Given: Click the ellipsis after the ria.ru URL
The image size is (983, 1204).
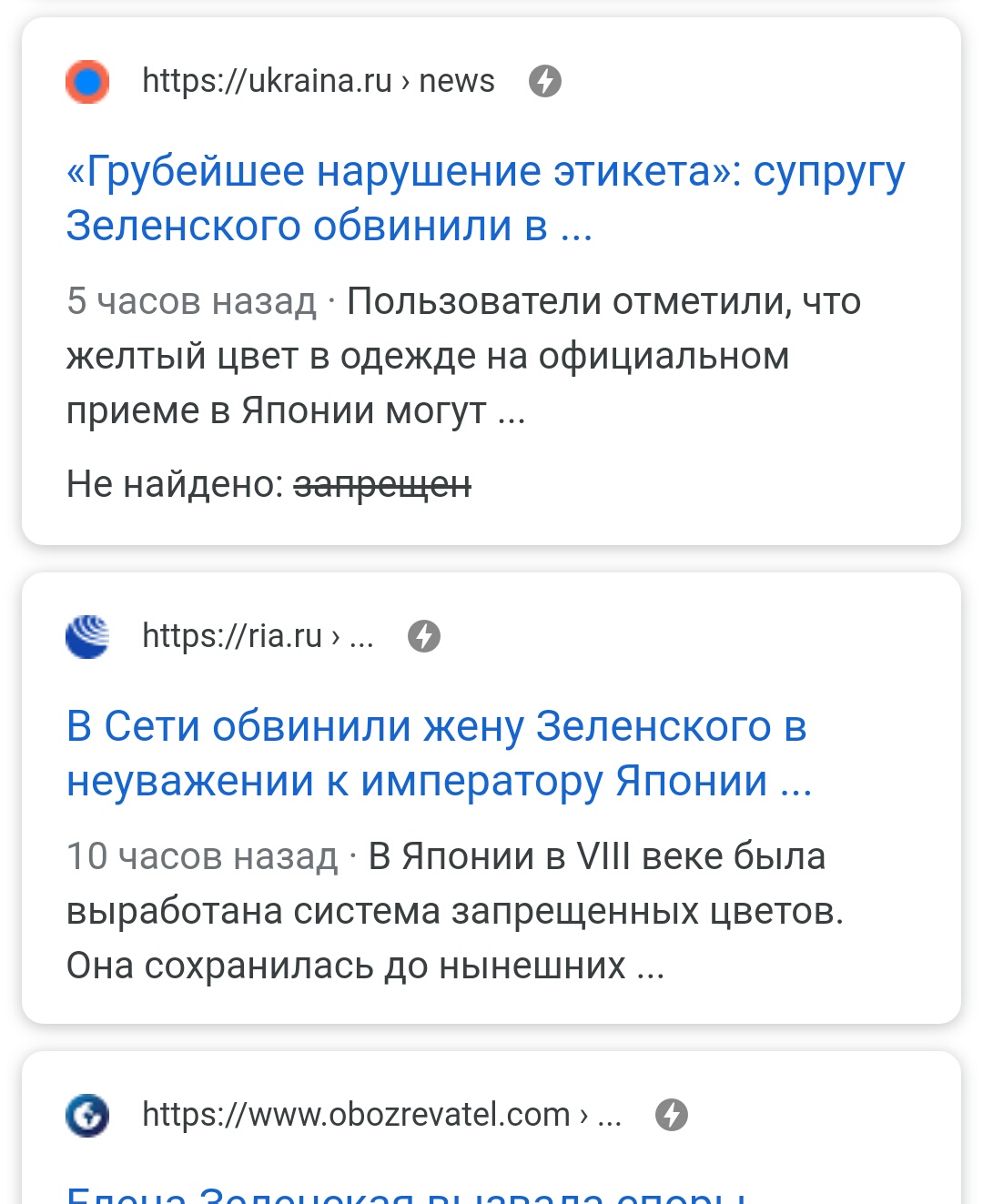Looking at the screenshot, I should tap(361, 636).
